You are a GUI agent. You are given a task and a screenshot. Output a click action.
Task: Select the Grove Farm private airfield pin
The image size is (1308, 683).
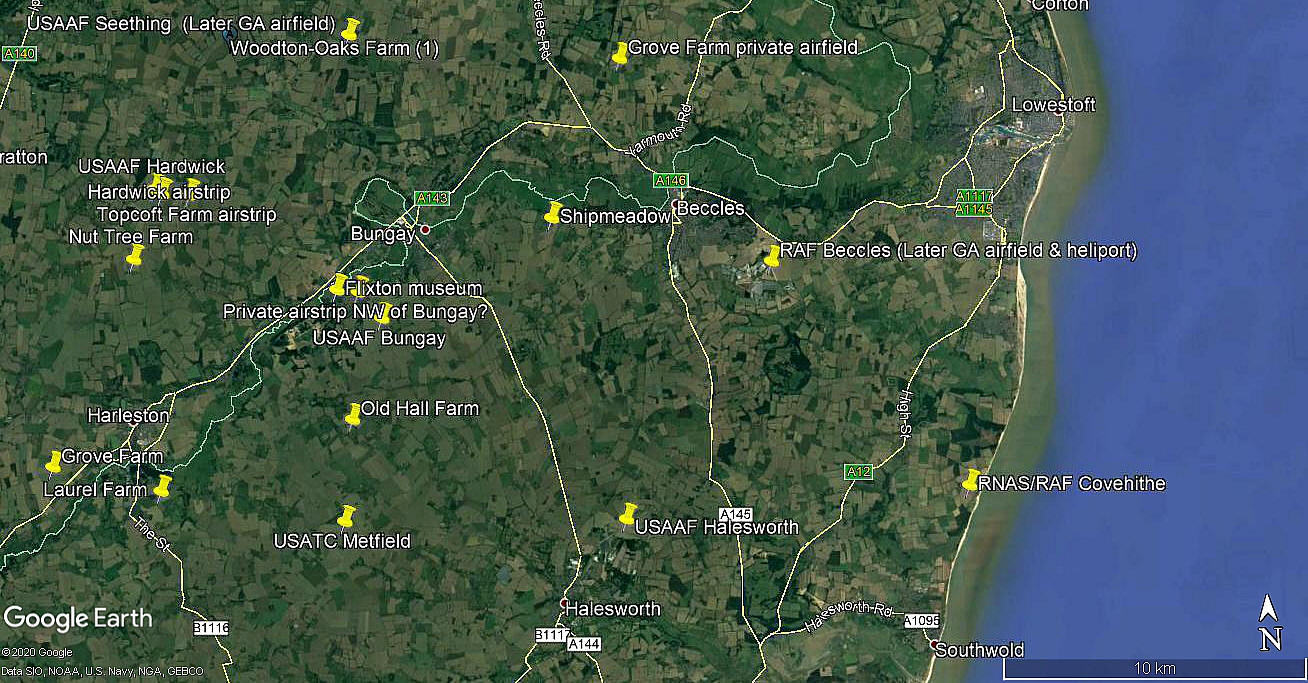tap(620, 53)
